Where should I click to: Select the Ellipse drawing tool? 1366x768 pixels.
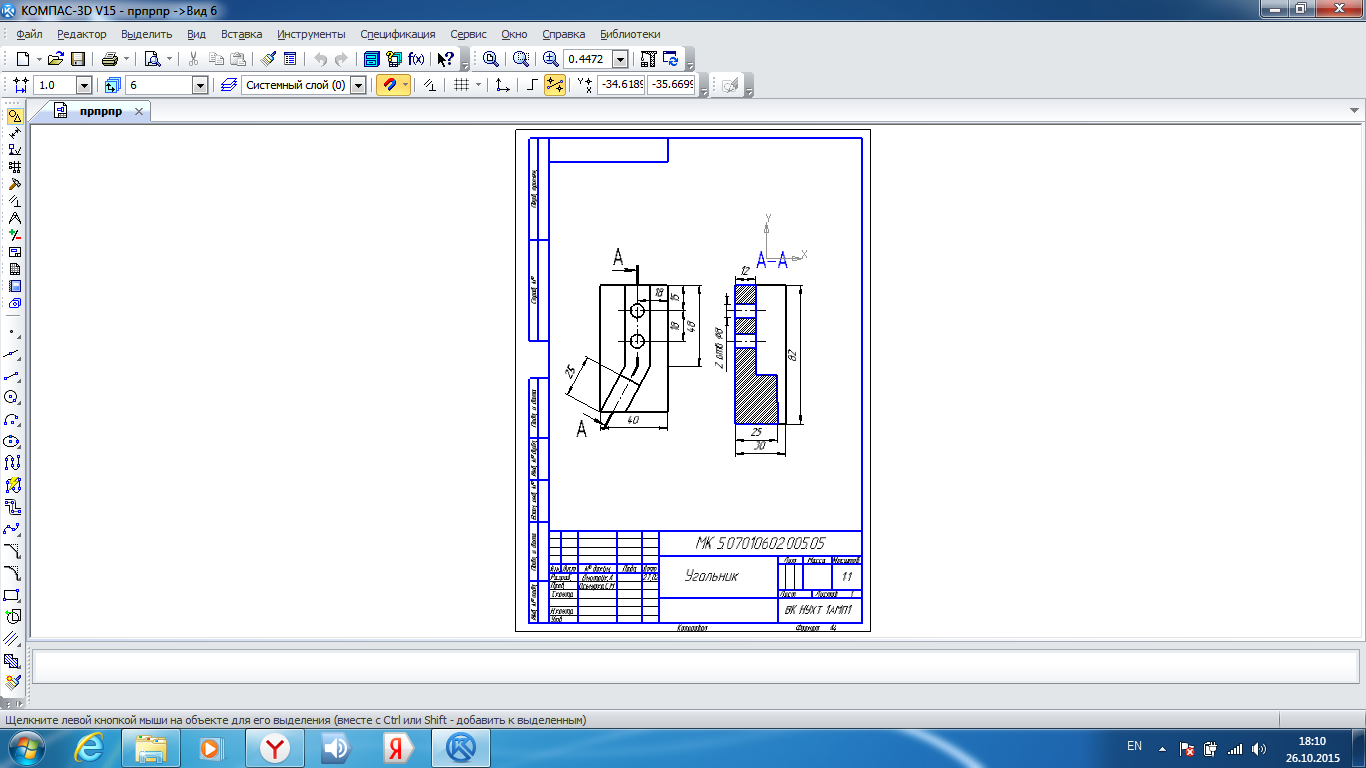click(x=13, y=441)
